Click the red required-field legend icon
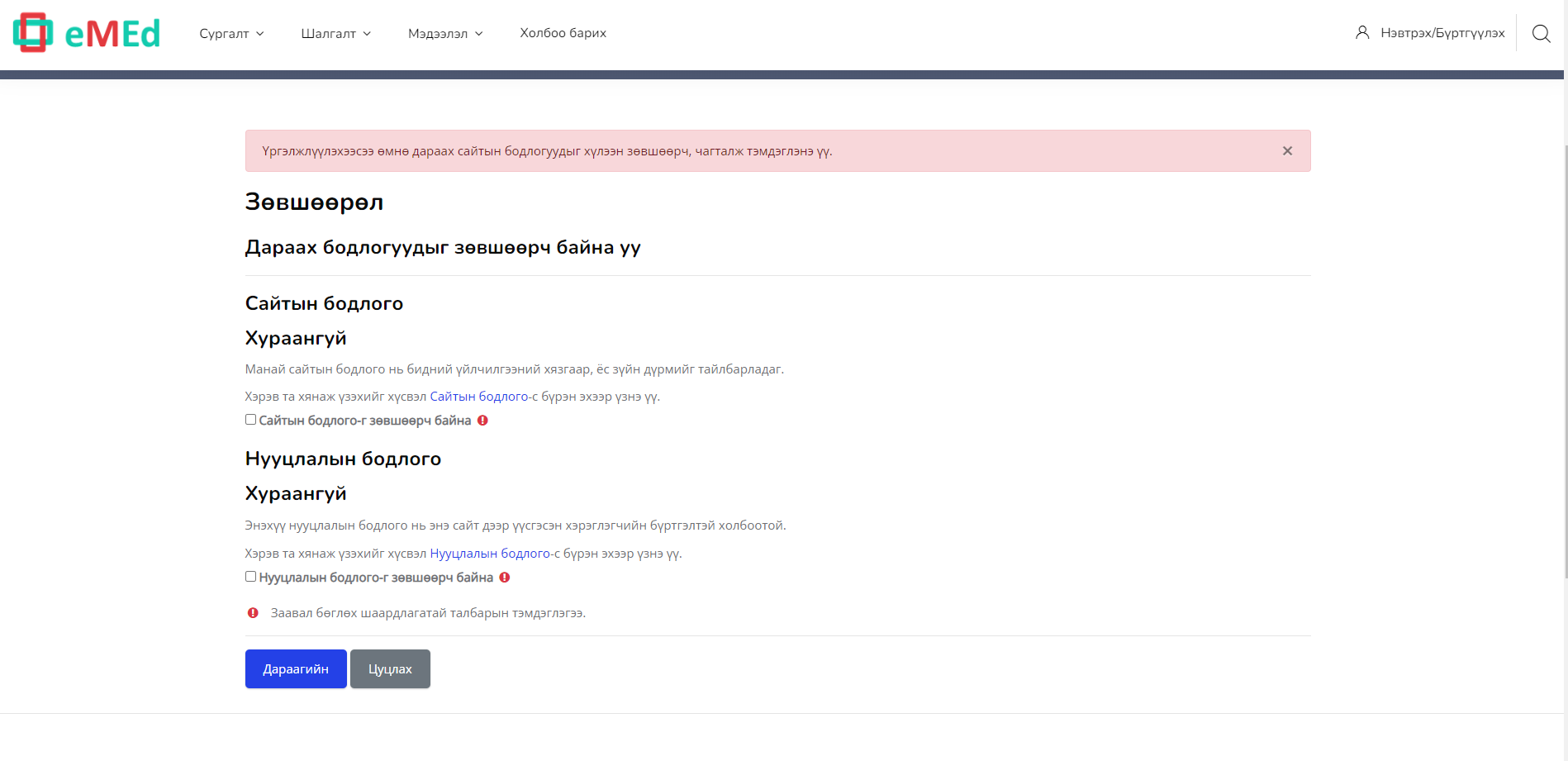 [x=253, y=613]
